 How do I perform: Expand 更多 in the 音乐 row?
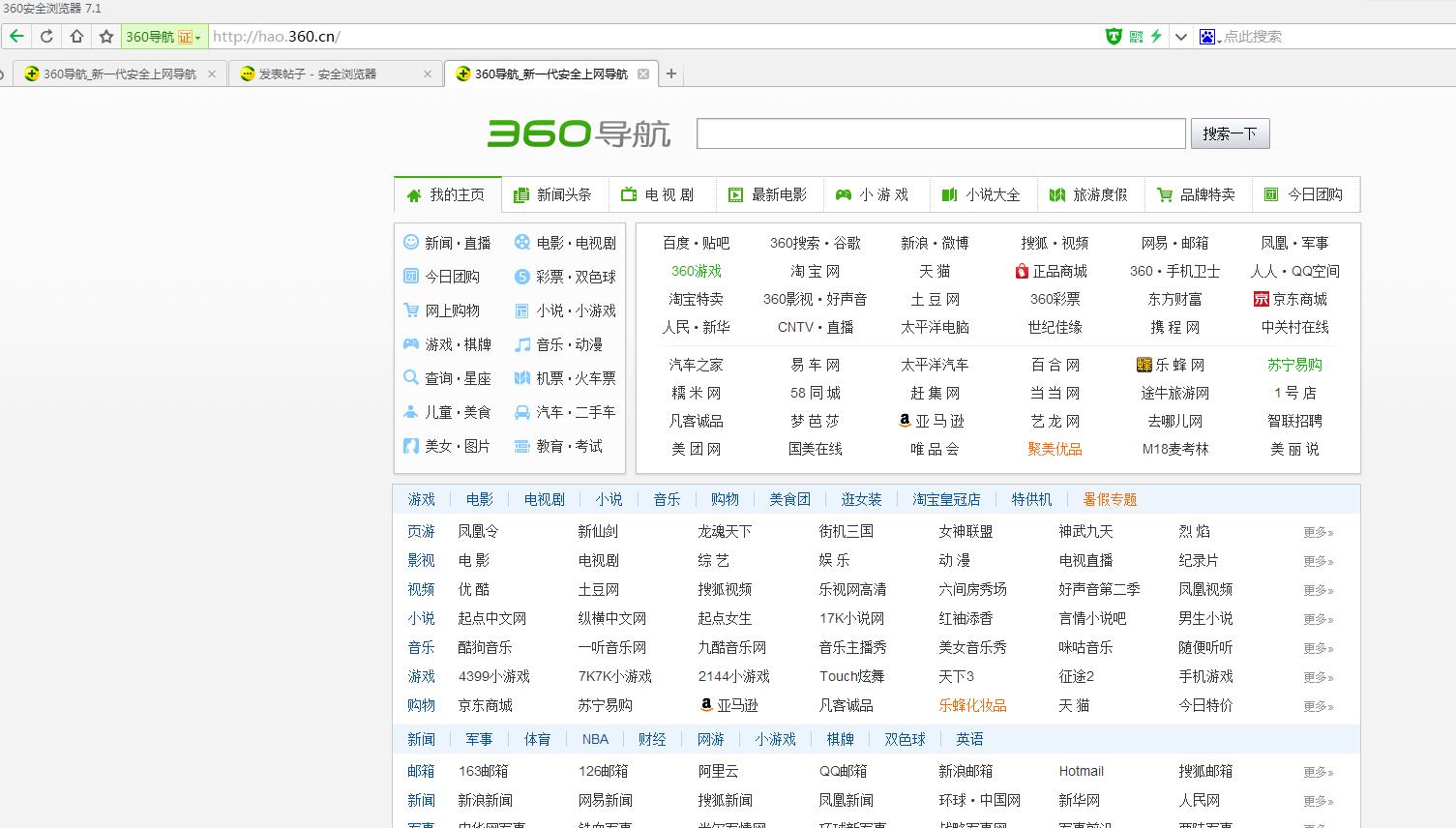[1319, 648]
